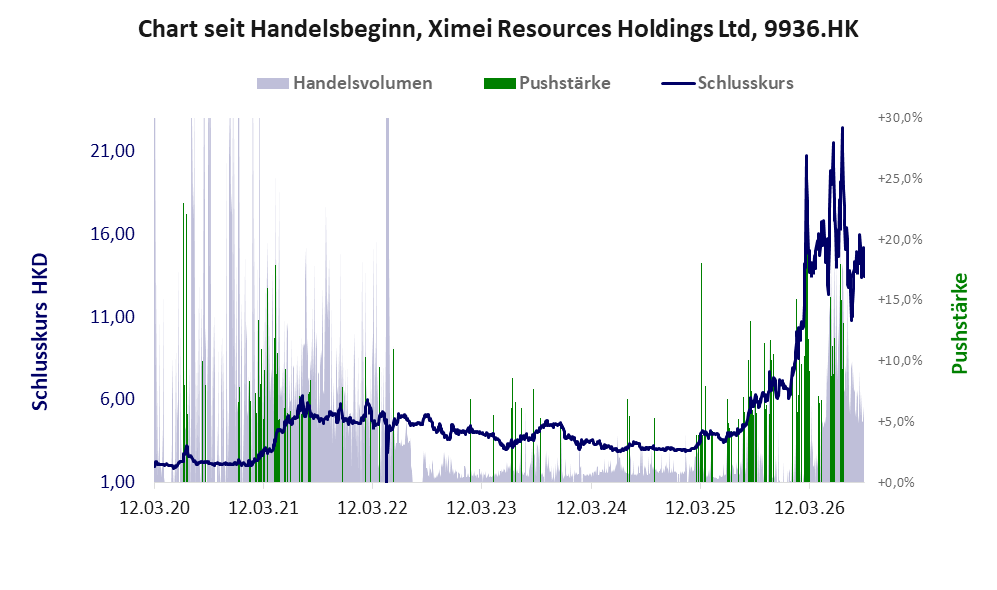
Task: Click the 12.03.26 date label
Action: tap(809, 508)
